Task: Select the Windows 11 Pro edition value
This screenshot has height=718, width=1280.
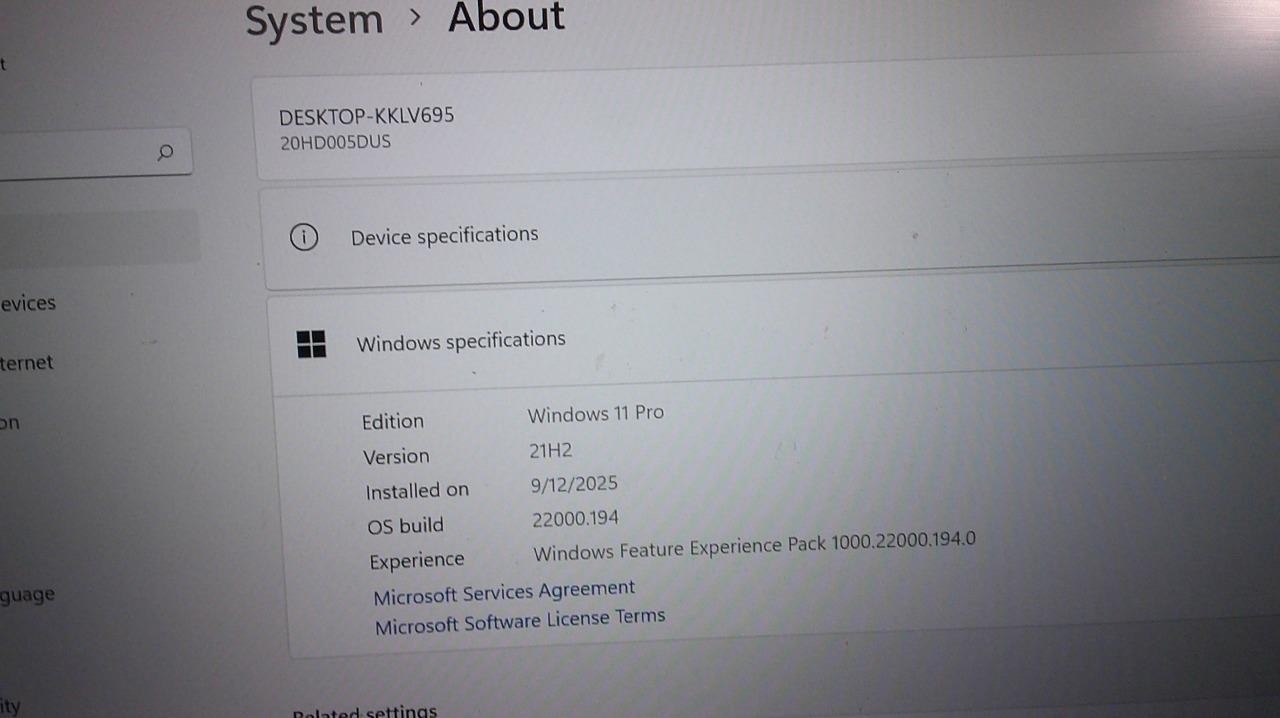Action: pos(595,413)
